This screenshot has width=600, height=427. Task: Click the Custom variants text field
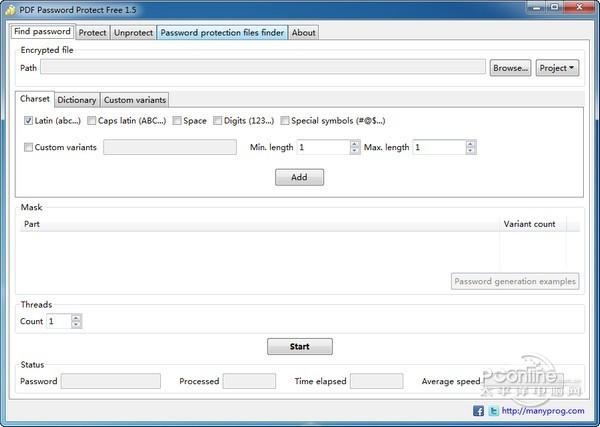click(x=170, y=147)
